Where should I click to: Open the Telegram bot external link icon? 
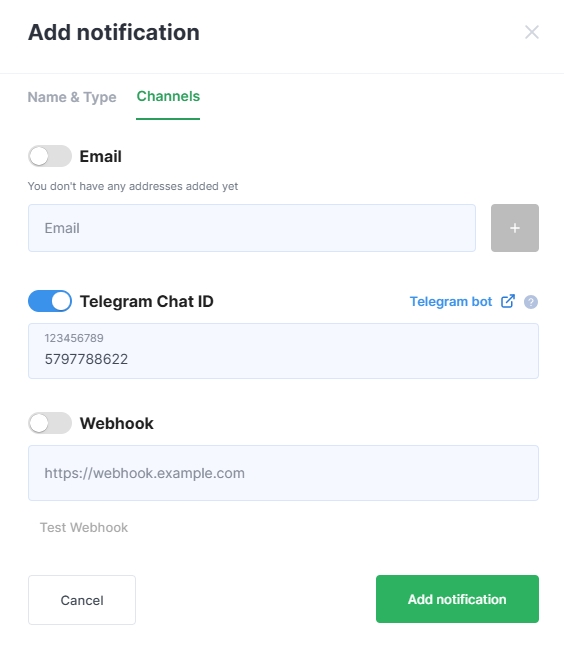tap(508, 301)
